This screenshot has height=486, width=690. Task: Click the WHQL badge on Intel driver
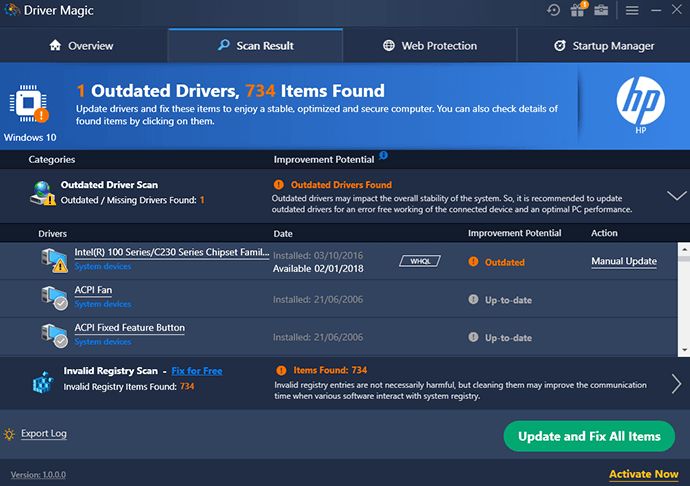[420, 261]
